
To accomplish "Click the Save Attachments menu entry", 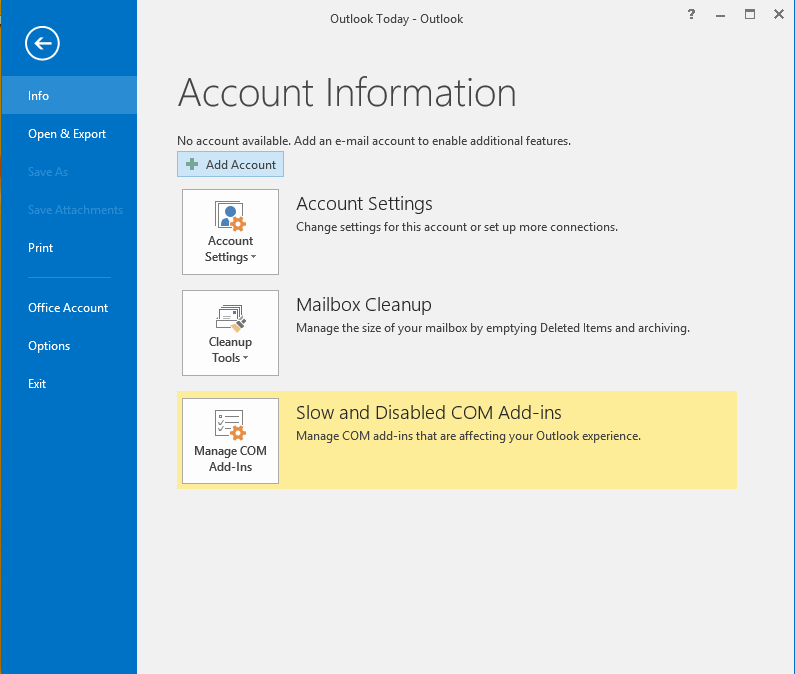I will pyautogui.click(x=69, y=210).
